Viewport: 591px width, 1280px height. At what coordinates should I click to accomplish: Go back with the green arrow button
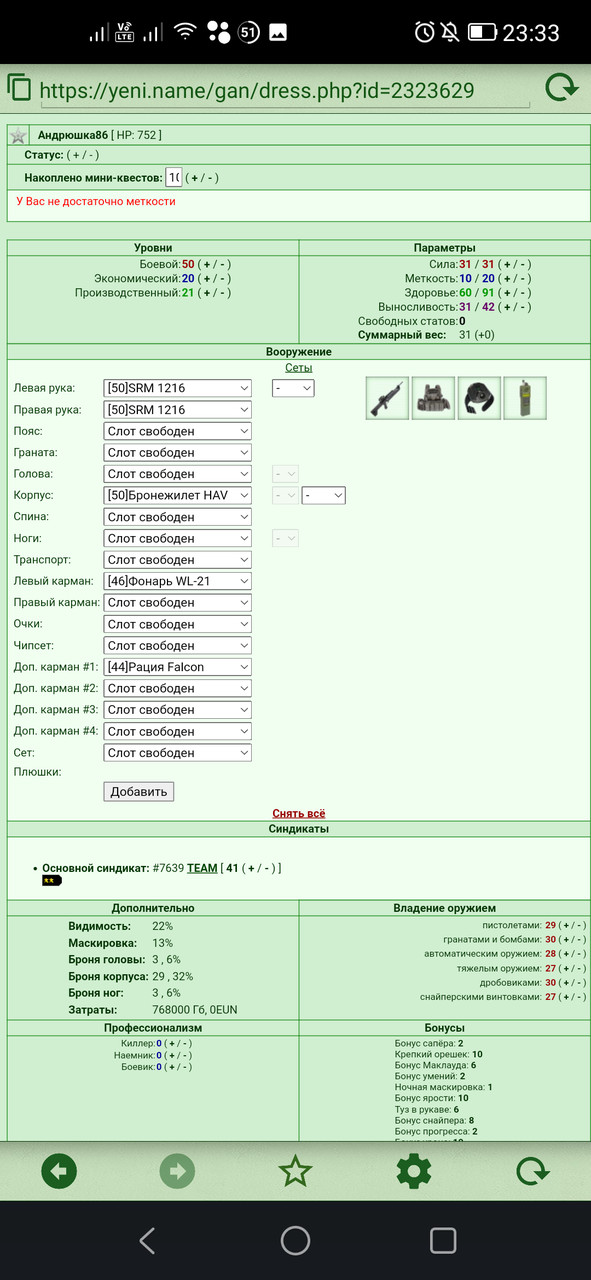(59, 1171)
